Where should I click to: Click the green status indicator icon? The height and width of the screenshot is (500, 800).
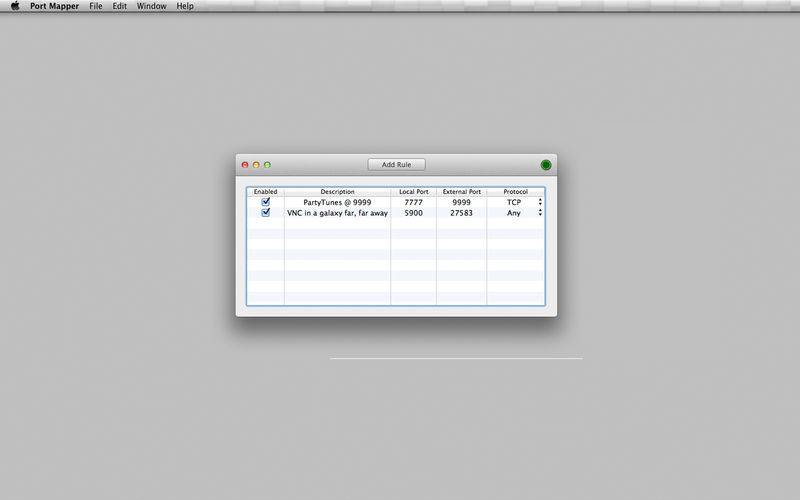point(546,165)
